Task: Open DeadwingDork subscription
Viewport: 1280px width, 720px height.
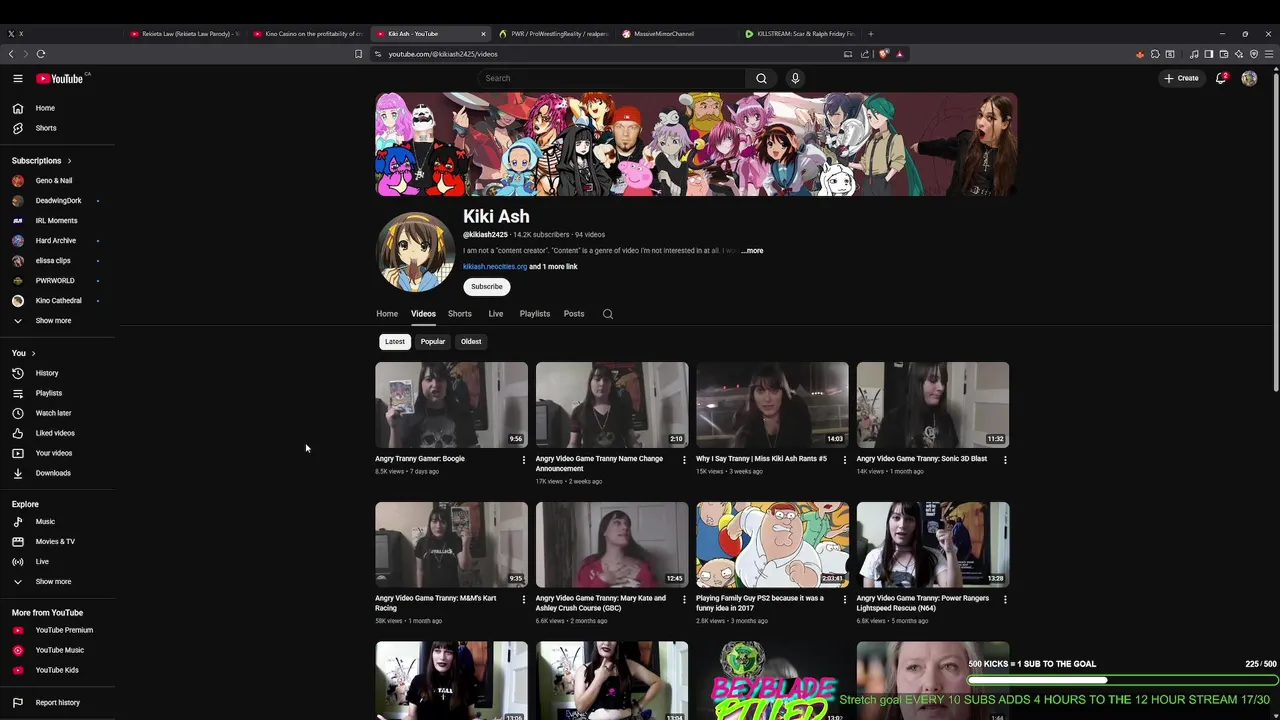Action: pos(58,201)
